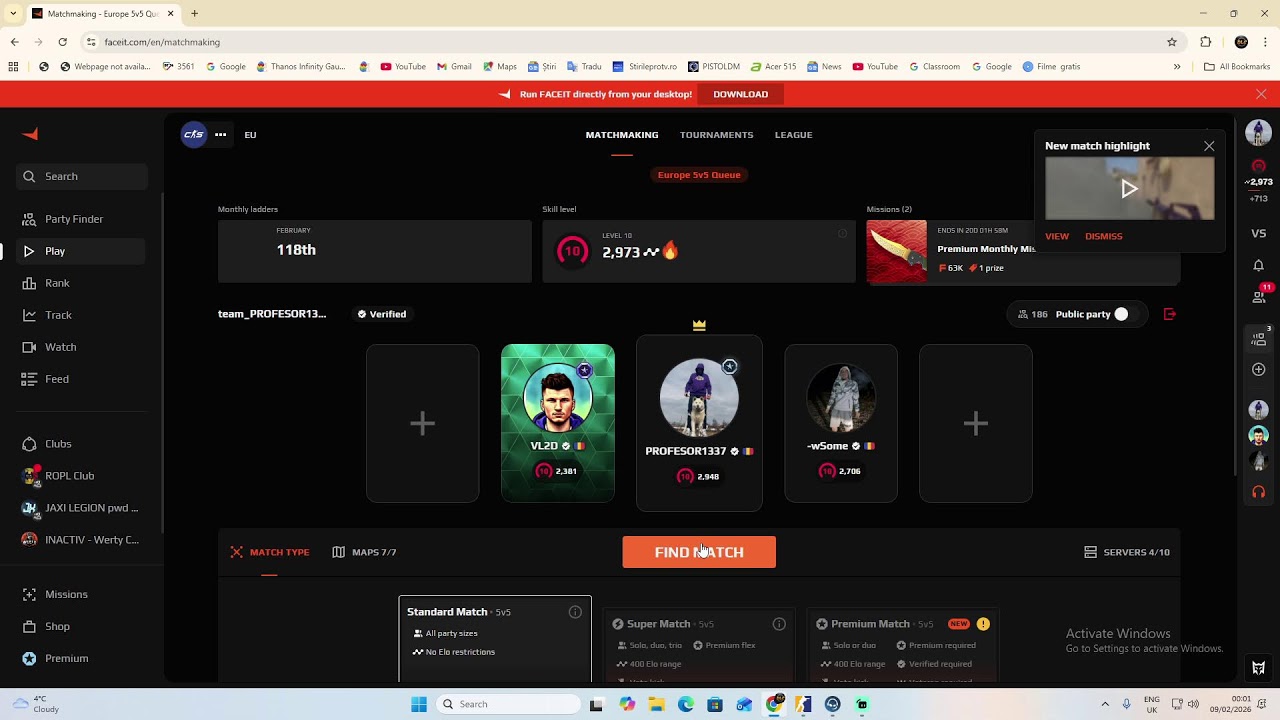Click the notifications bell icon

tap(1259, 265)
